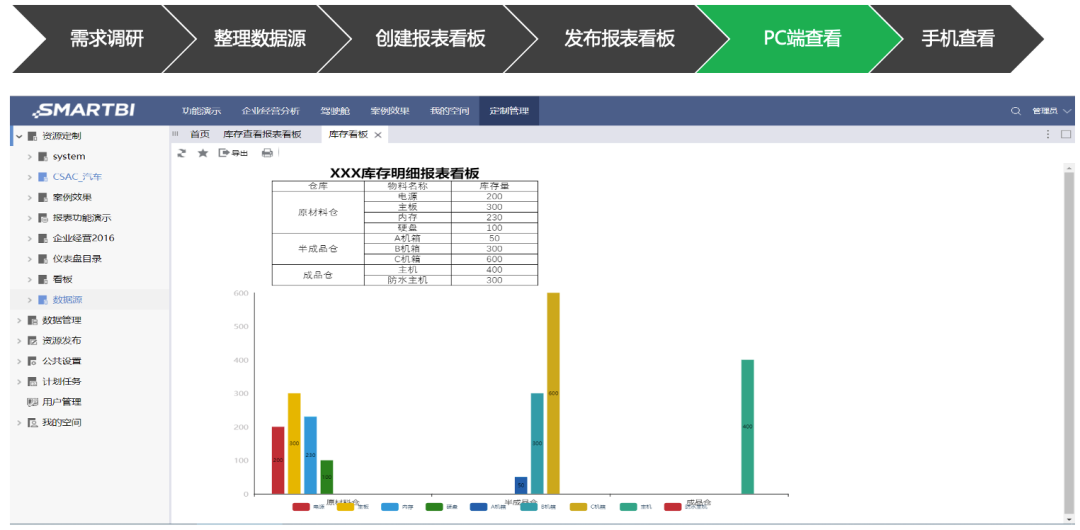Click the tab list handle icon before 首页

(175, 134)
